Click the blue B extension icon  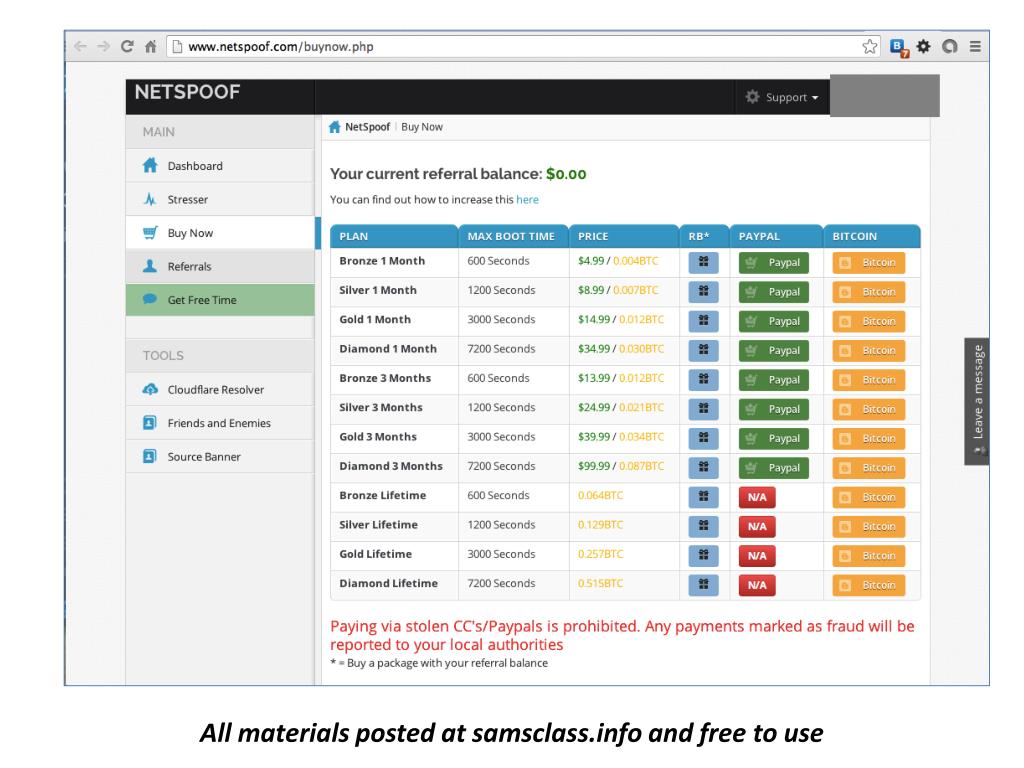click(899, 47)
